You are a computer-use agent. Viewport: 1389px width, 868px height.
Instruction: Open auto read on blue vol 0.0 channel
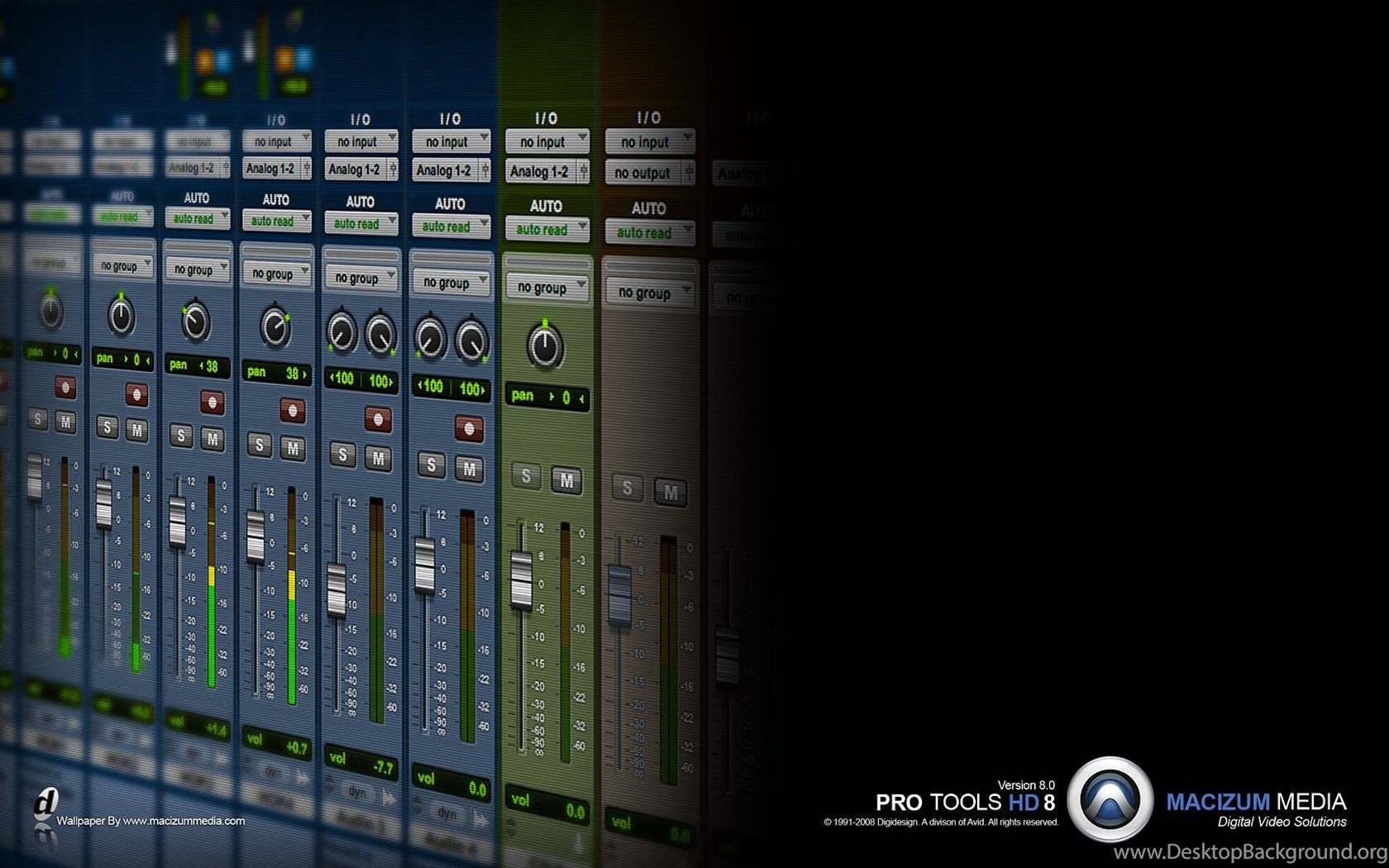pyautogui.click(x=451, y=226)
